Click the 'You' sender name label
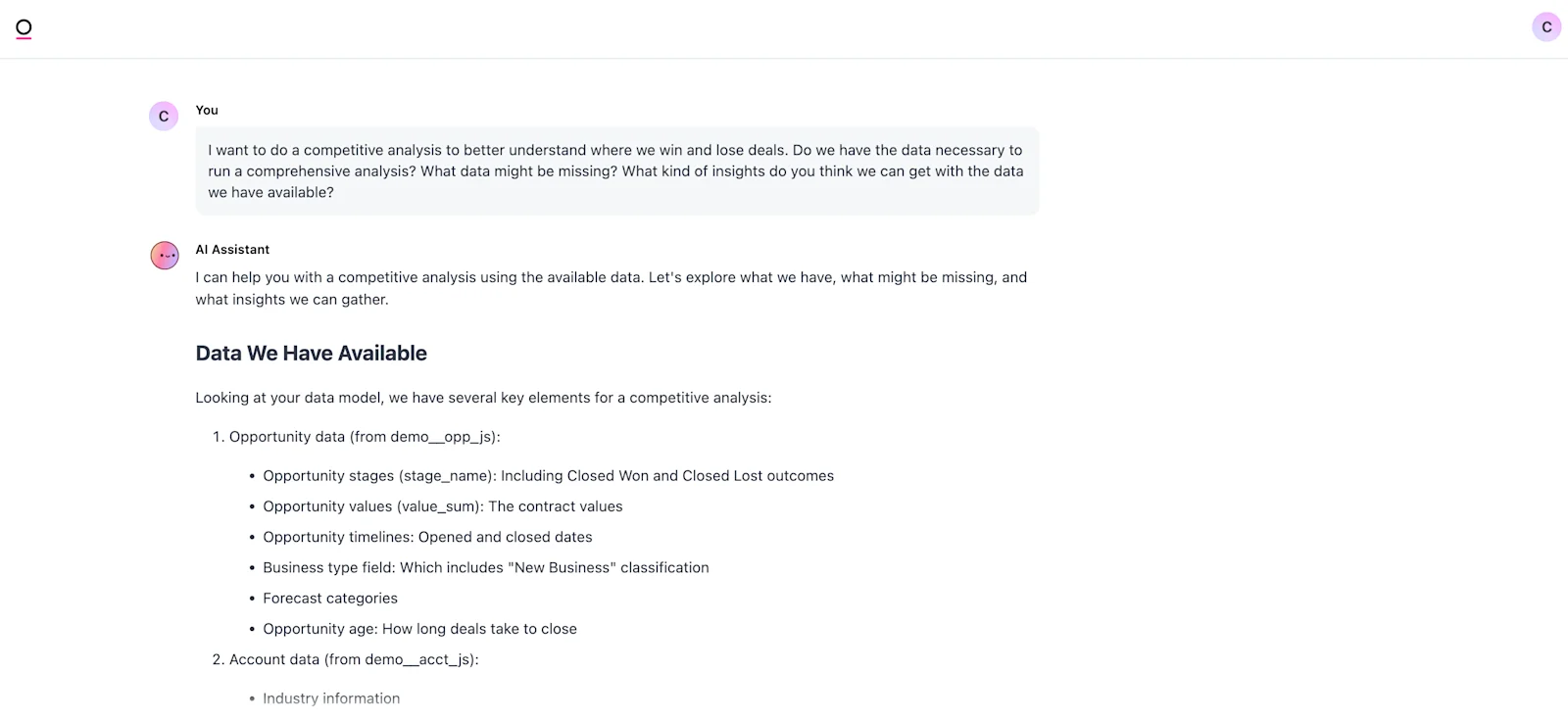 click(207, 110)
